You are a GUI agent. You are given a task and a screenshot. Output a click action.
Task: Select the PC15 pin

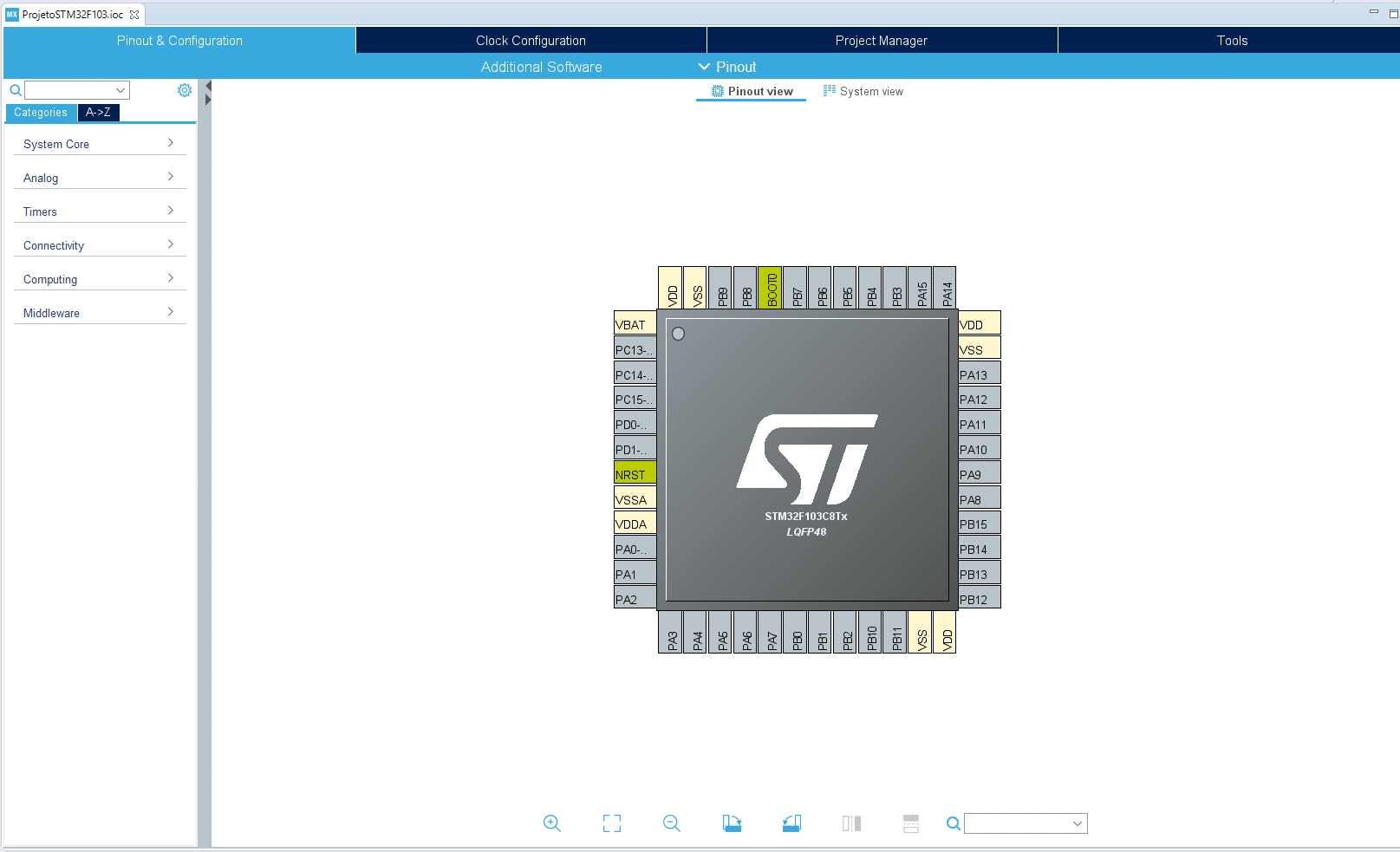(x=635, y=399)
